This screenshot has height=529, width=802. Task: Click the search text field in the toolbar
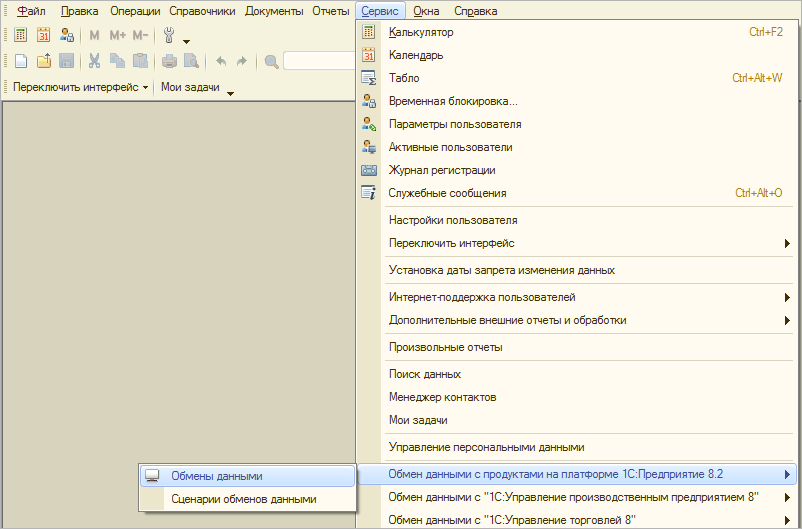coord(320,61)
